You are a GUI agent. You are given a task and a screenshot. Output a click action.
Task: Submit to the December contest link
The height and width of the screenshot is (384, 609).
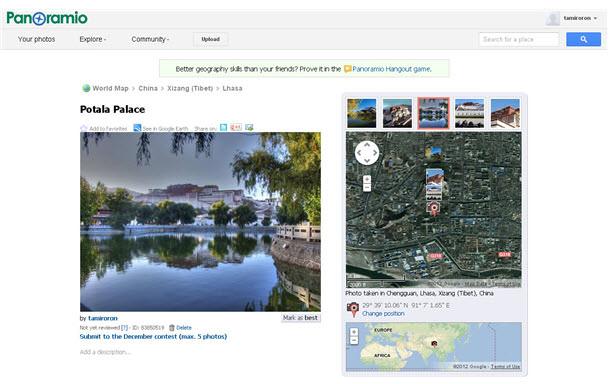[153, 337]
